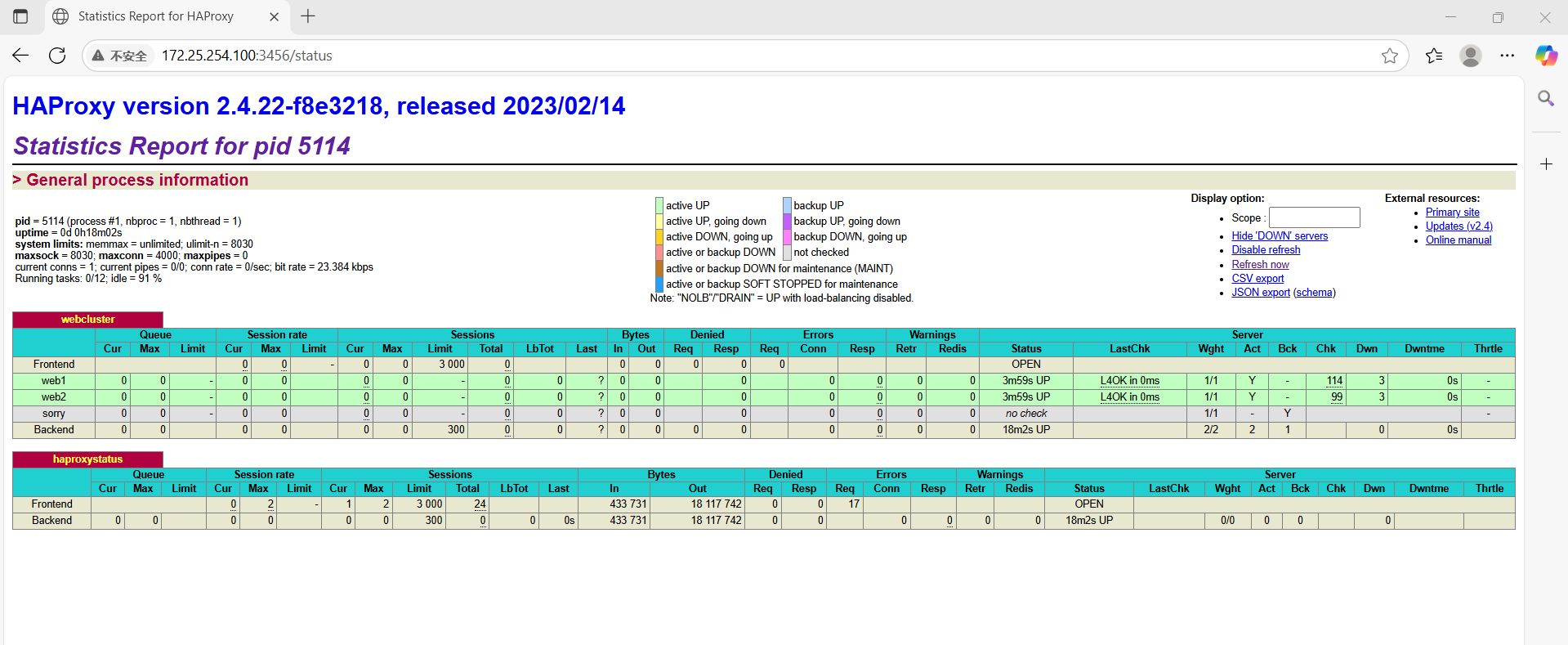Viewport: 1568px width, 645px height.
Task: Minimize the browser window
Action: point(1450,16)
